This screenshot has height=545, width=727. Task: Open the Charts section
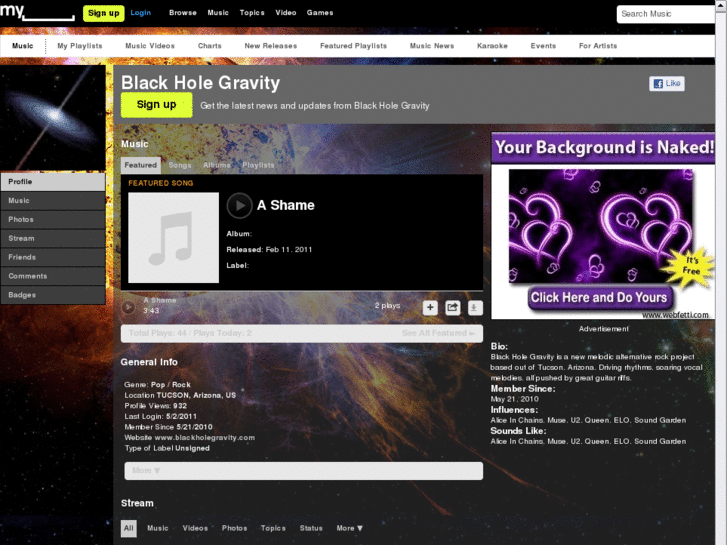point(210,46)
